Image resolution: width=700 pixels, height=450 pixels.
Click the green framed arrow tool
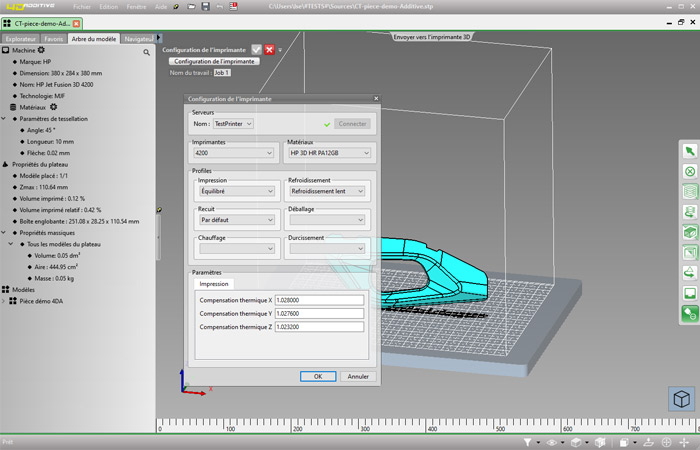690,253
